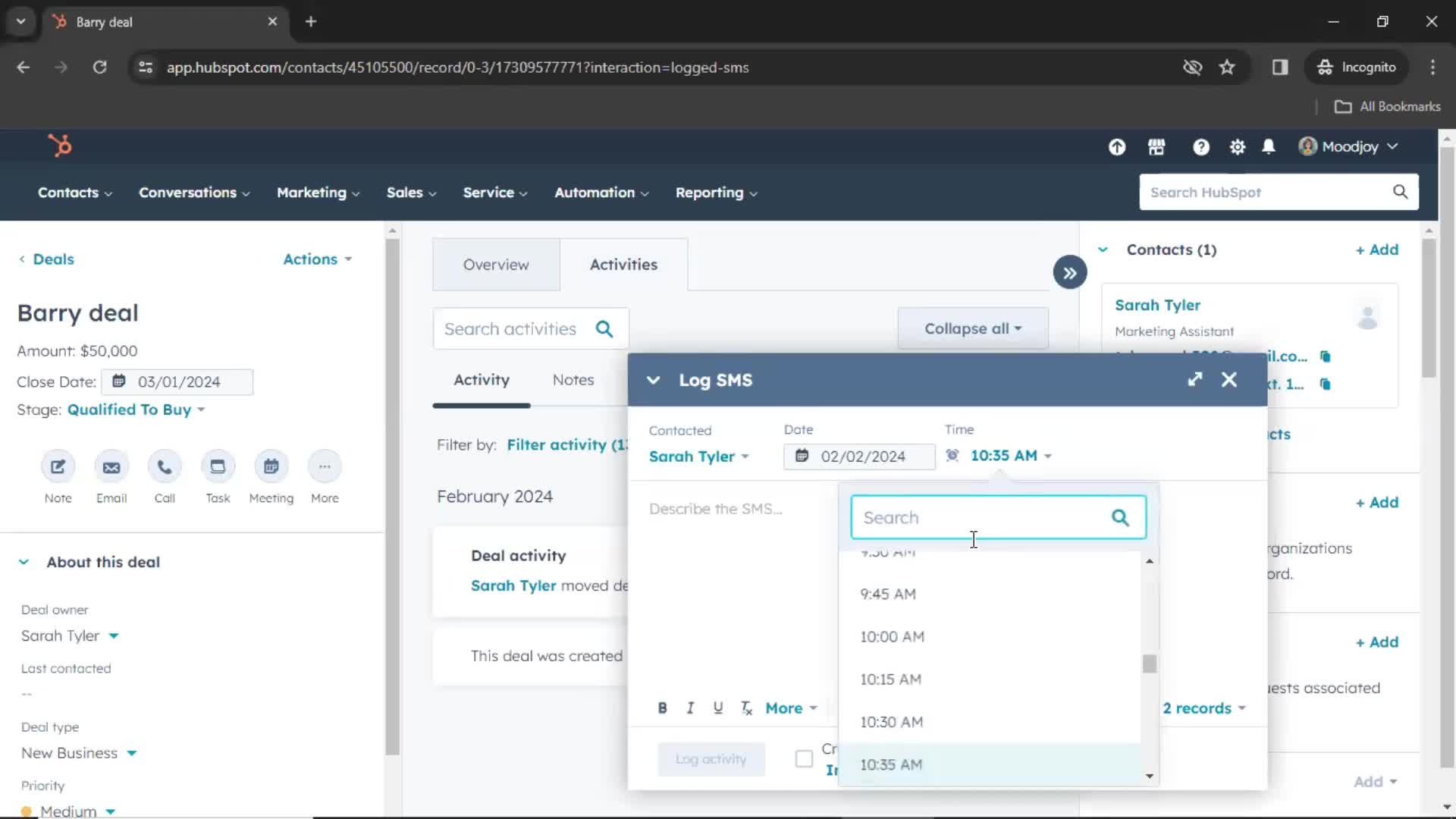Open the More actions ellipsis icon
This screenshot has width=1456, height=819.
click(325, 467)
